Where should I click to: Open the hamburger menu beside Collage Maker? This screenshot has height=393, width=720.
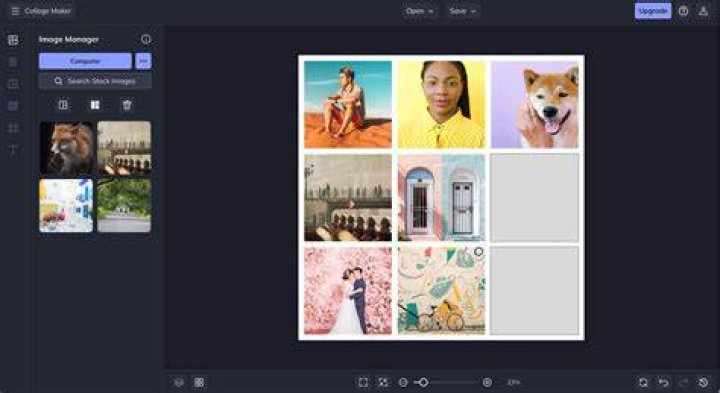tap(15, 11)
